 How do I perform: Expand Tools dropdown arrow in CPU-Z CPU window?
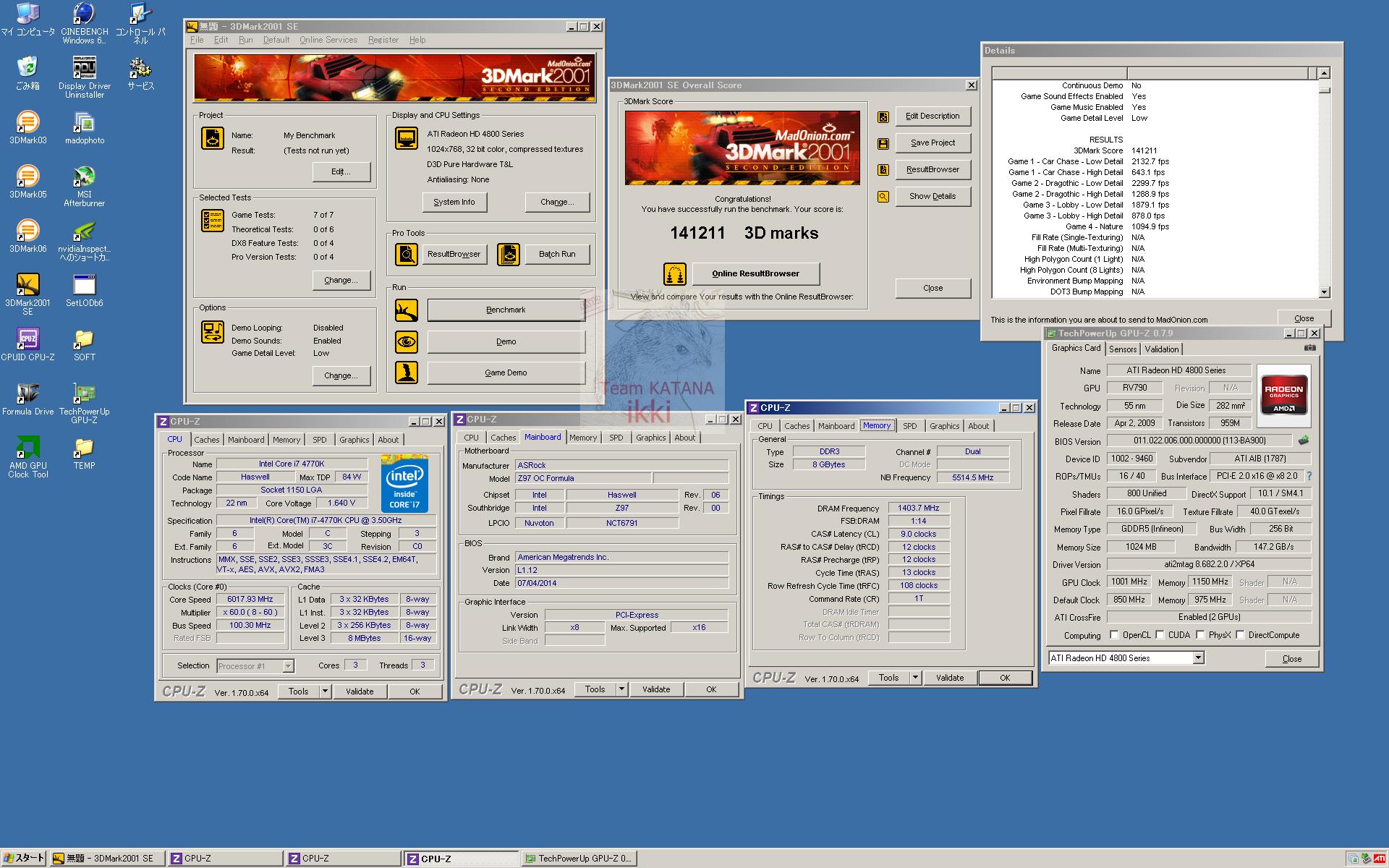click(x=325, y=692)
